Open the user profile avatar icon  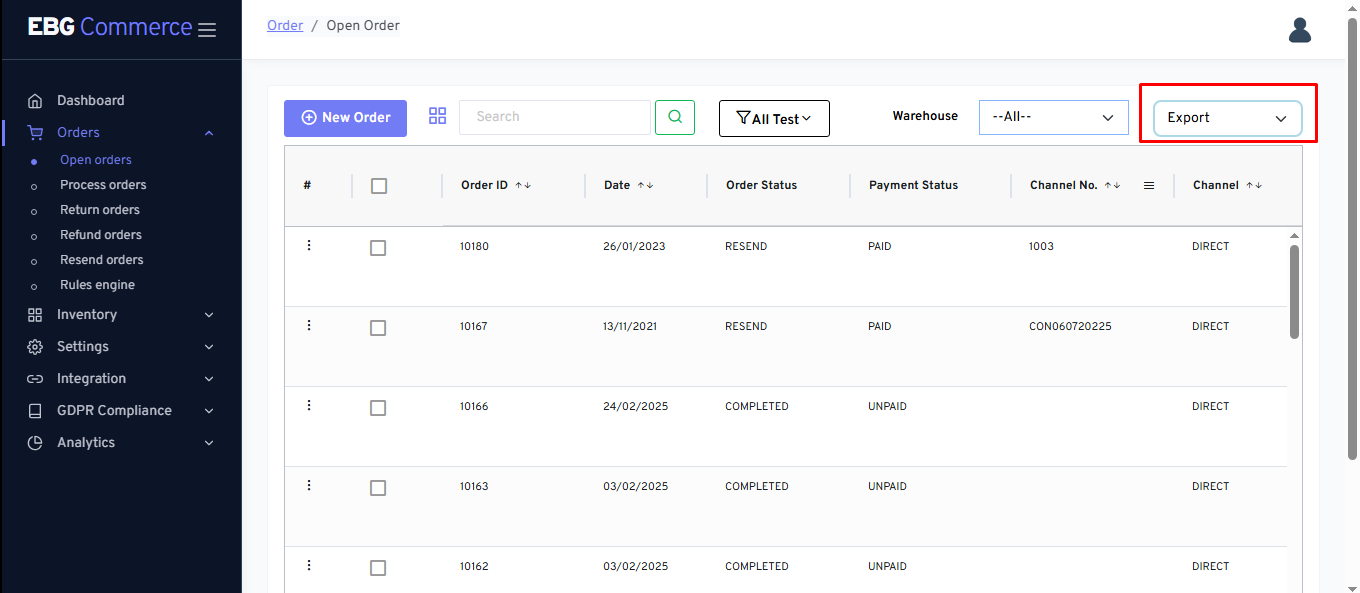(1299, 31)
